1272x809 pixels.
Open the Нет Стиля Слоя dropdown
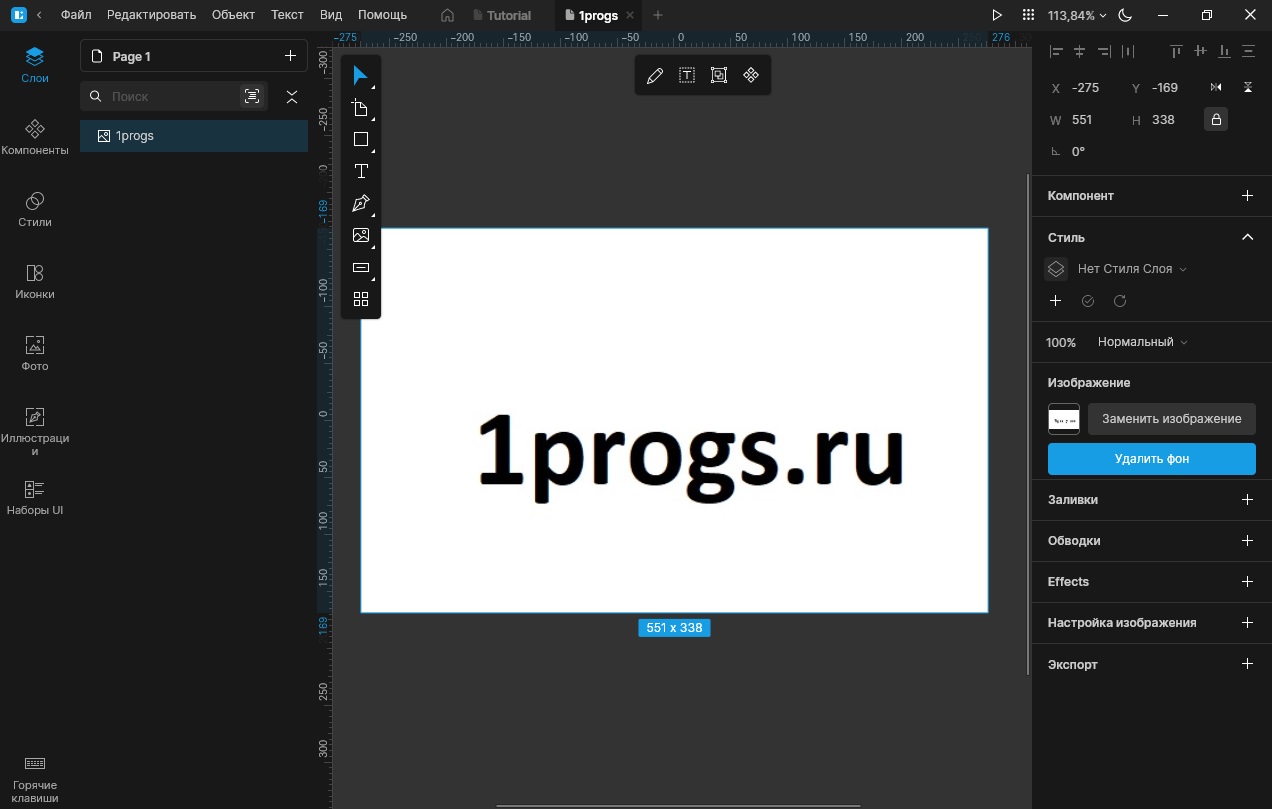coord(1132,269)
